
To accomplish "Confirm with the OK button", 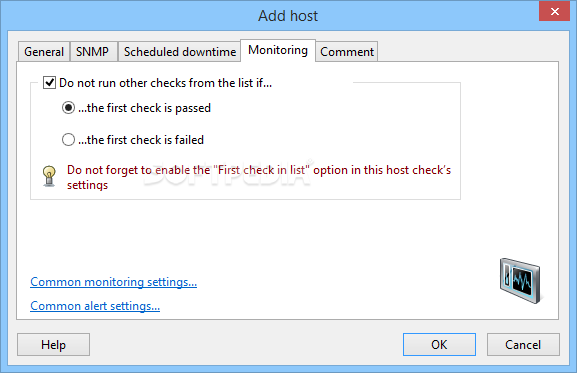I will point(439,345).
